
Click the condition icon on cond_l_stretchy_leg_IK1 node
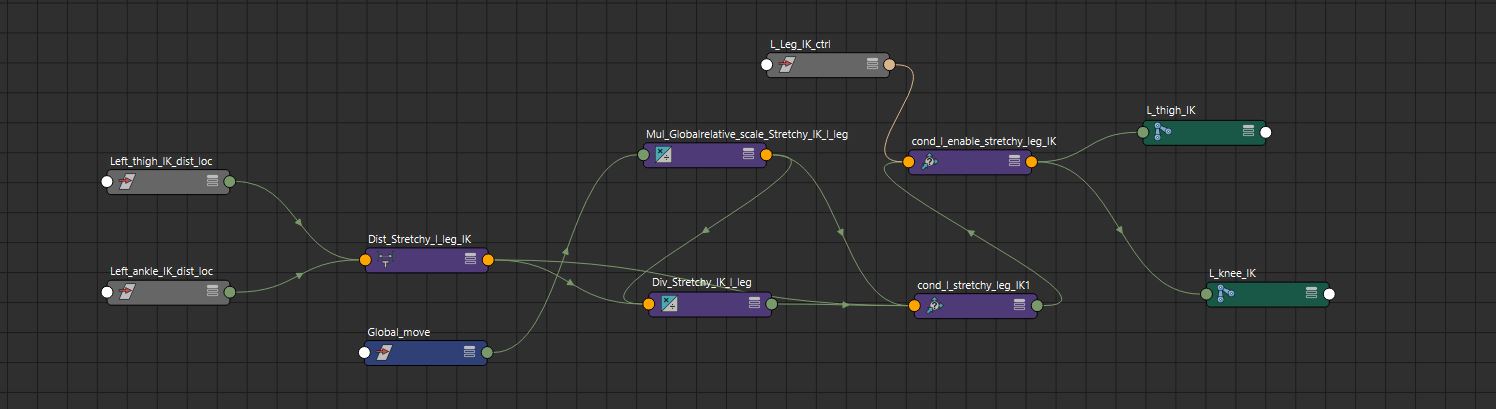[x=935, y=305]
